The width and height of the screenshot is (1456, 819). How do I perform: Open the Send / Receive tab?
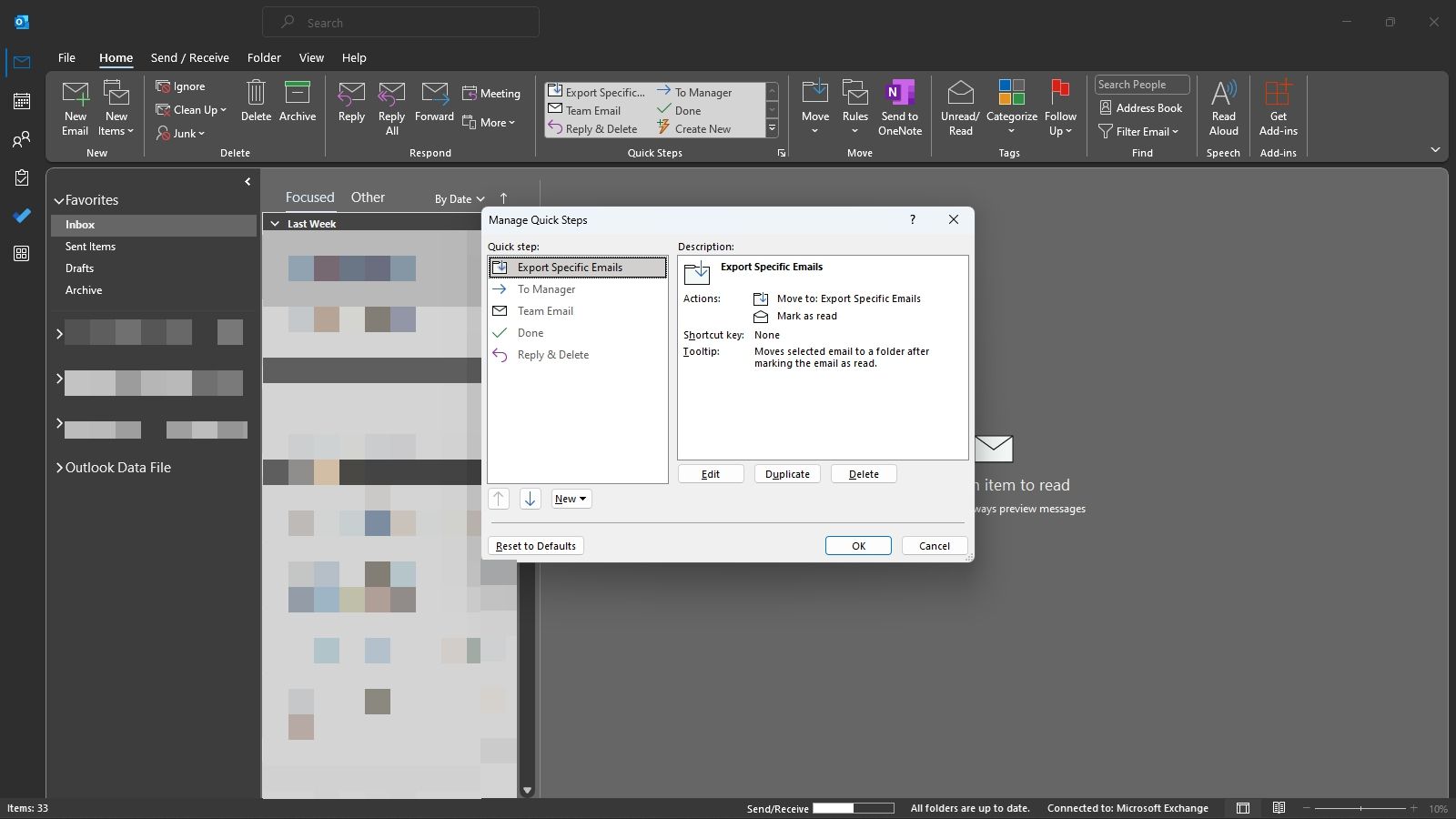pos(189,57)
